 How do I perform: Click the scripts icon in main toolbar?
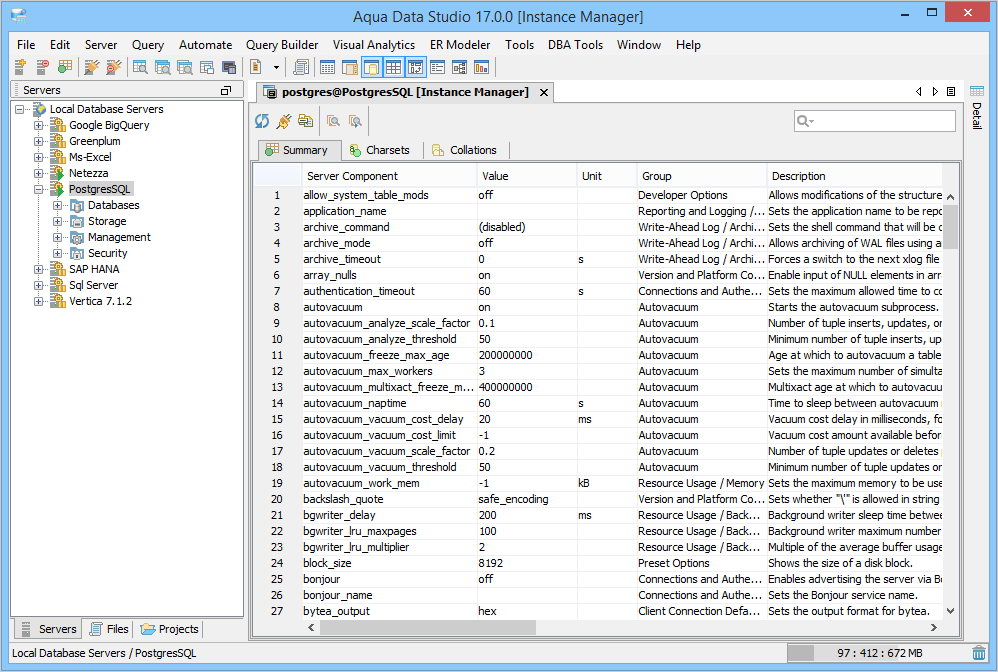tap(301, 67)
